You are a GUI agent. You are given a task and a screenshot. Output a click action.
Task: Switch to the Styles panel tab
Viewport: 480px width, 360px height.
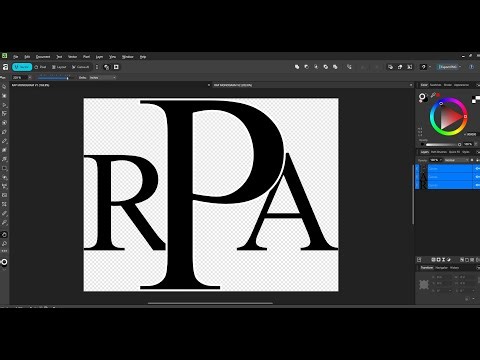[466, 152]
